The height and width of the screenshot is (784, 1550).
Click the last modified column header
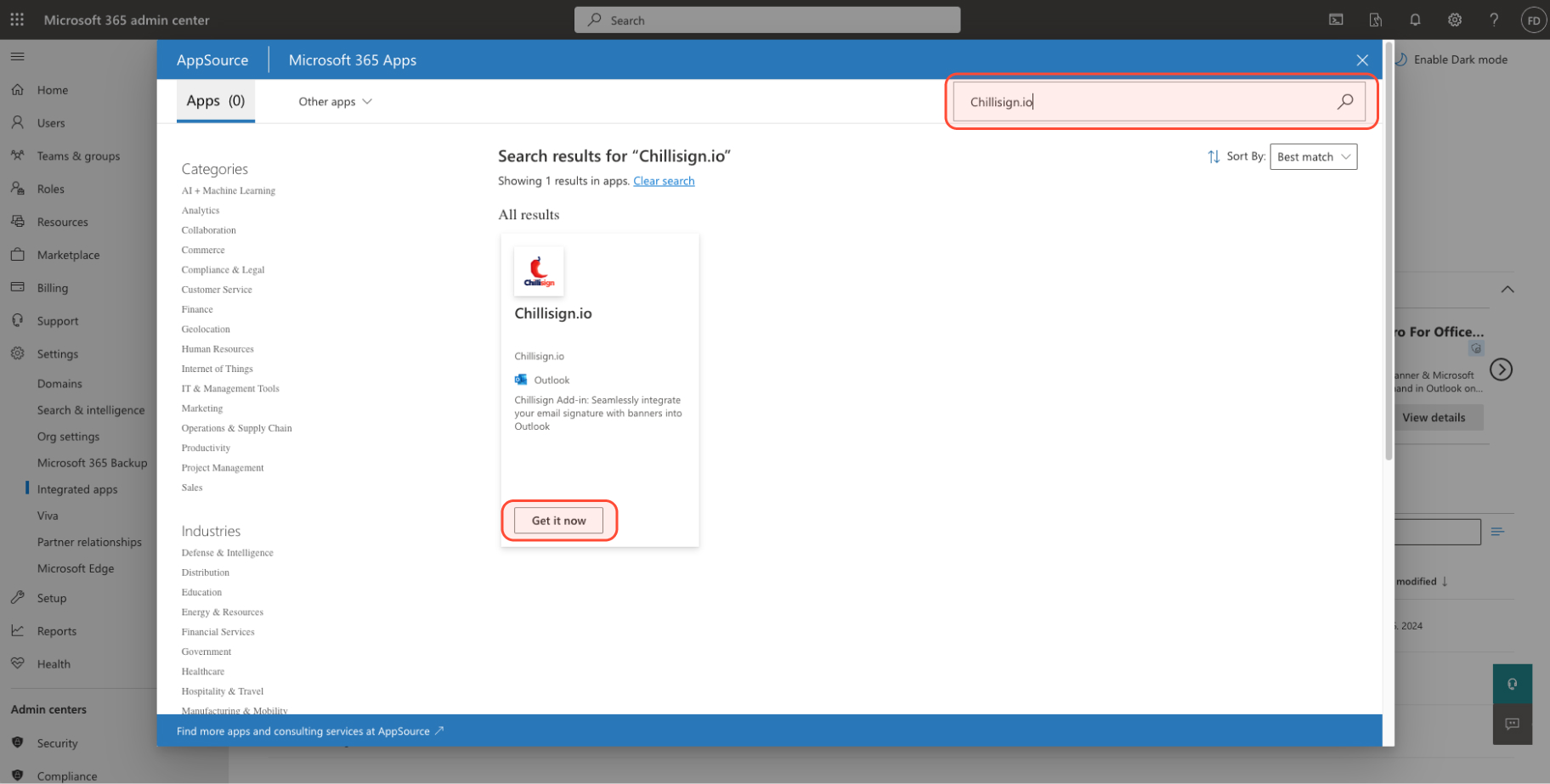[1421, 582]
